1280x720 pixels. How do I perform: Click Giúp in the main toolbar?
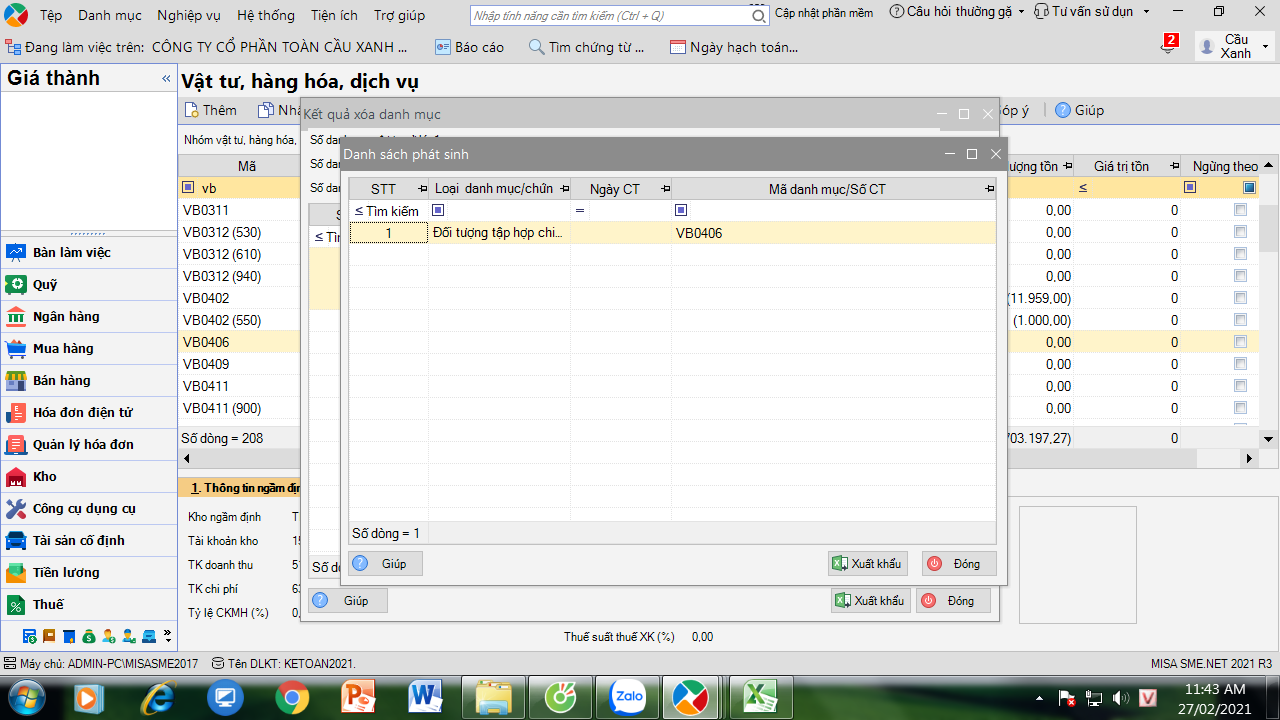click(x=1079, y=110)
